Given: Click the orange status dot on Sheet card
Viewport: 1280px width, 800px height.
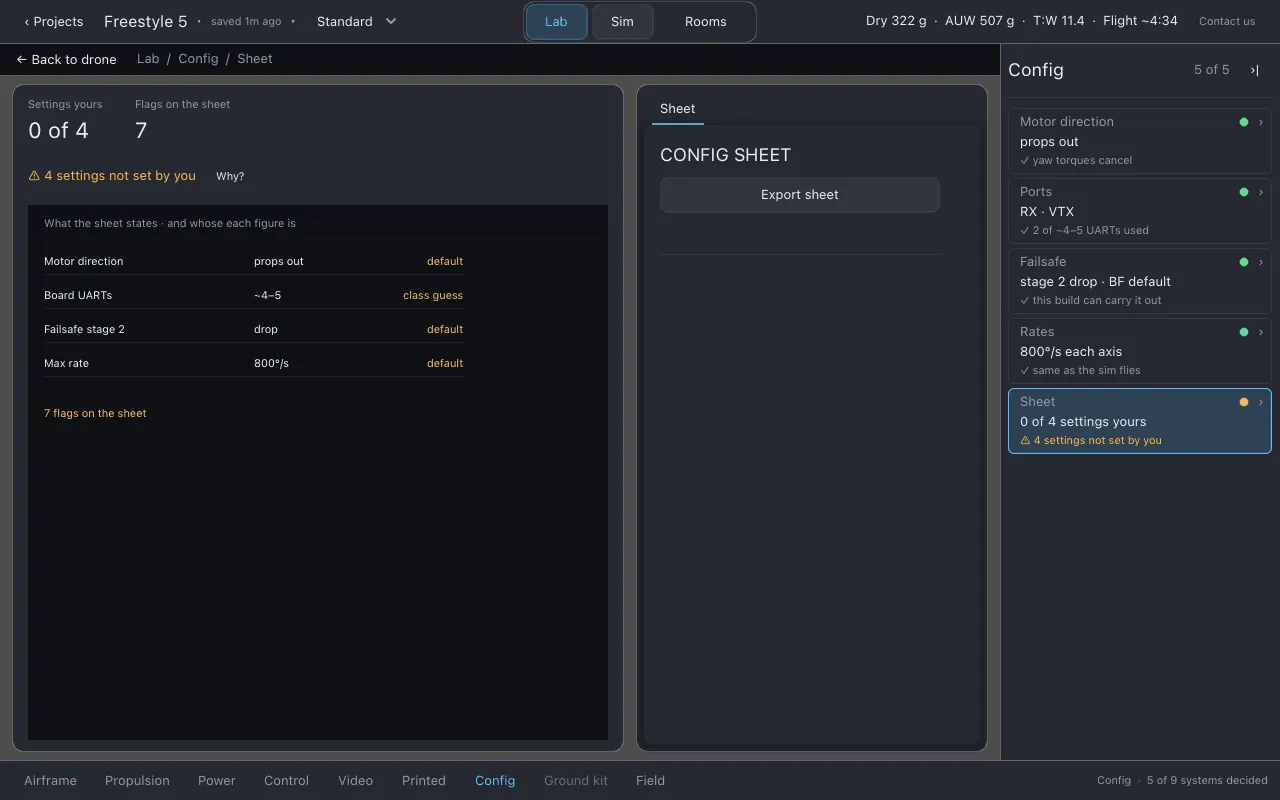Looking at the screenshot, I should 1244,402.
